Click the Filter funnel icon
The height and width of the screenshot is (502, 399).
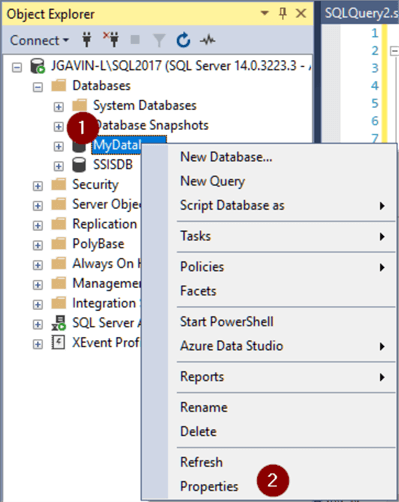coord(159,41)
